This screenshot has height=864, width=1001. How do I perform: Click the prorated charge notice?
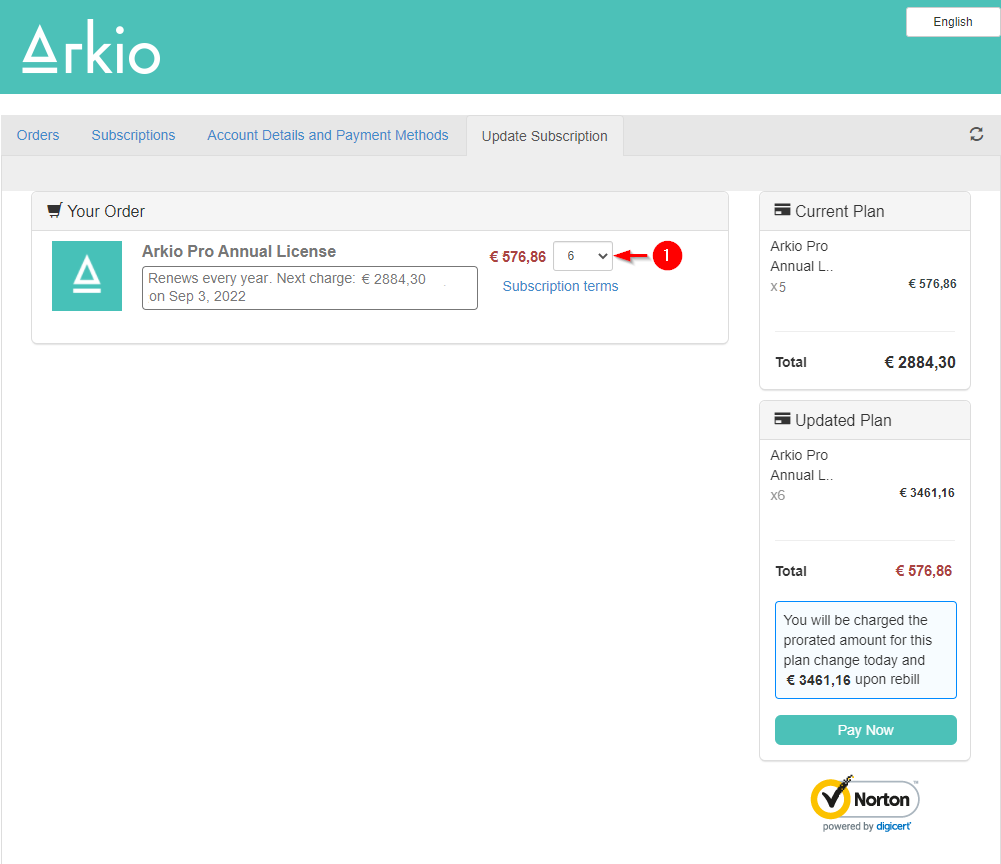(x=866, y=650)
